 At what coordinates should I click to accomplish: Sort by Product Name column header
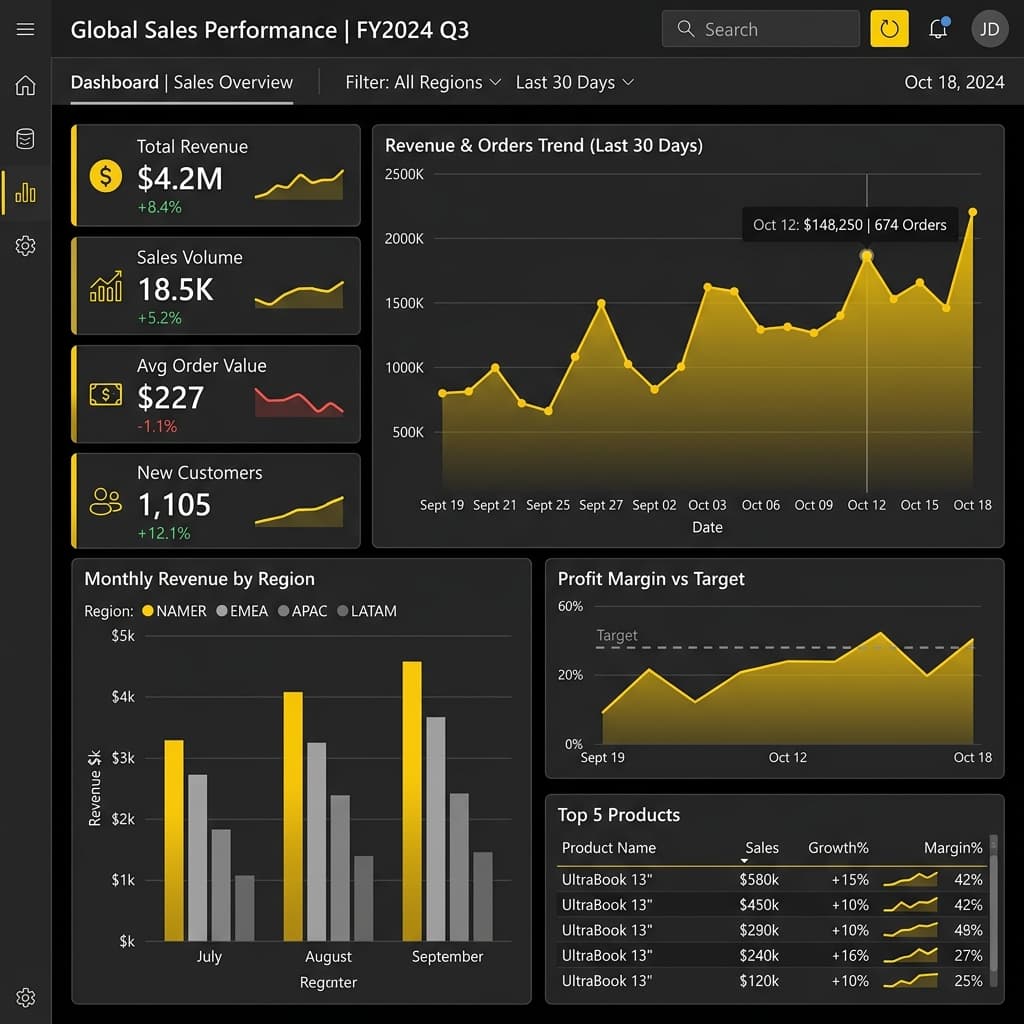click(x=609, y=848)
